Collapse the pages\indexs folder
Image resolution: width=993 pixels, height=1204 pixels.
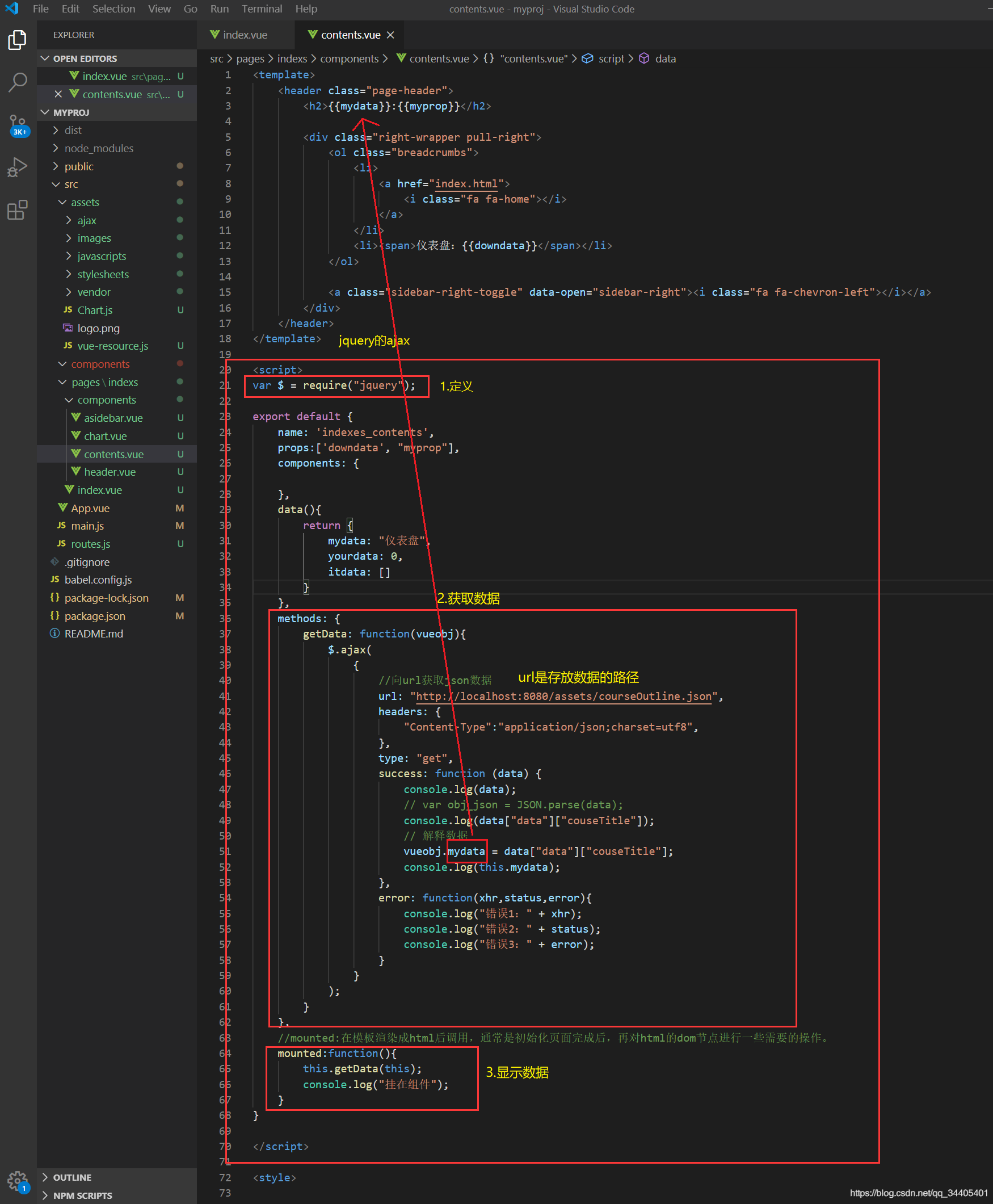[x=62, y=381]
